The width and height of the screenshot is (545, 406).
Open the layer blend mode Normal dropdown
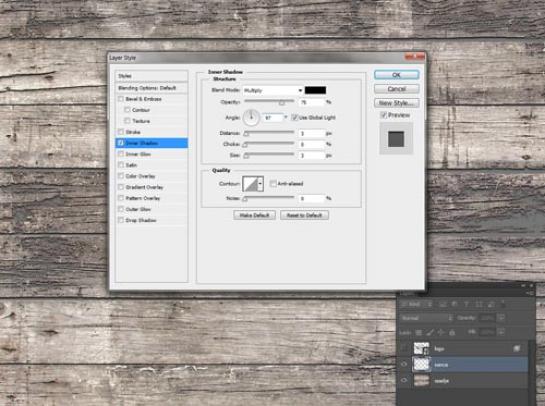click(x=427, y=318)
